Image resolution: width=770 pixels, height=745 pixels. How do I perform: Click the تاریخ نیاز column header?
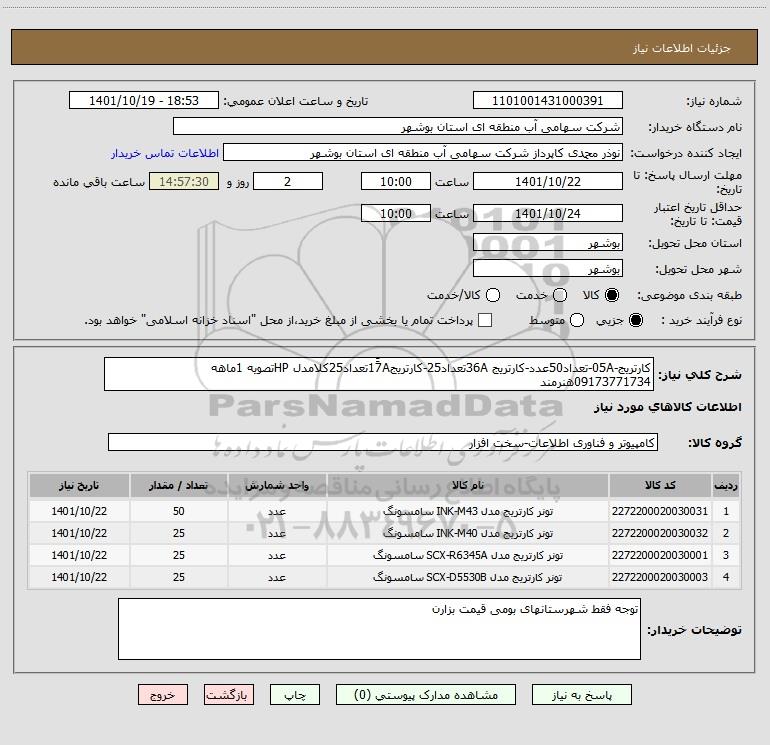[x=79, y=486]
